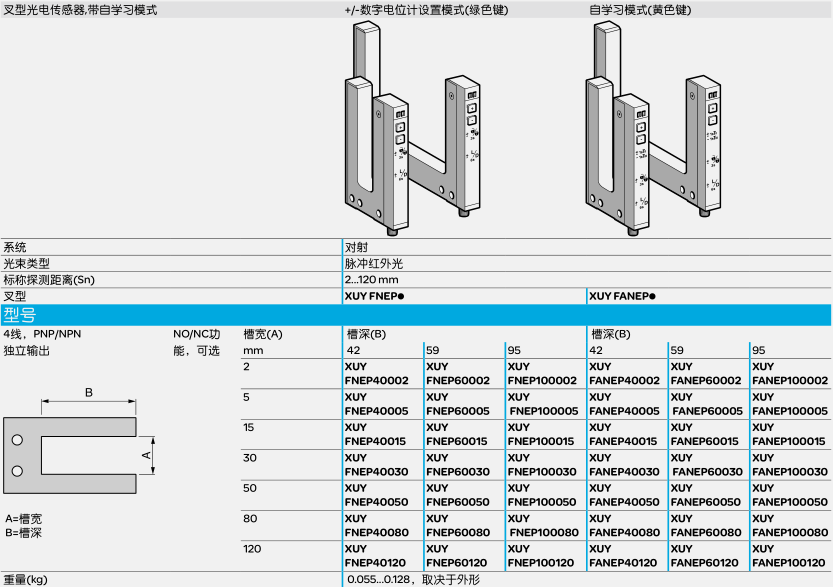Click the 2...120 mm sensing distance value
The width and height of the screenshot is (833, 587).
click(370, 280)
